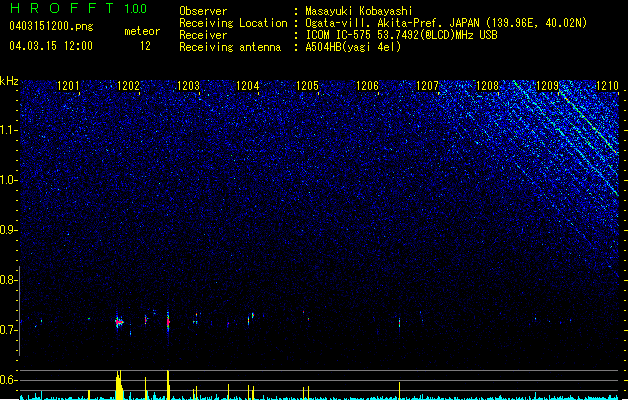The width and height of the screenshot is (629, 400).
Task: Click the date stamp 04.03.15 12:00
Action: [51, 46]
